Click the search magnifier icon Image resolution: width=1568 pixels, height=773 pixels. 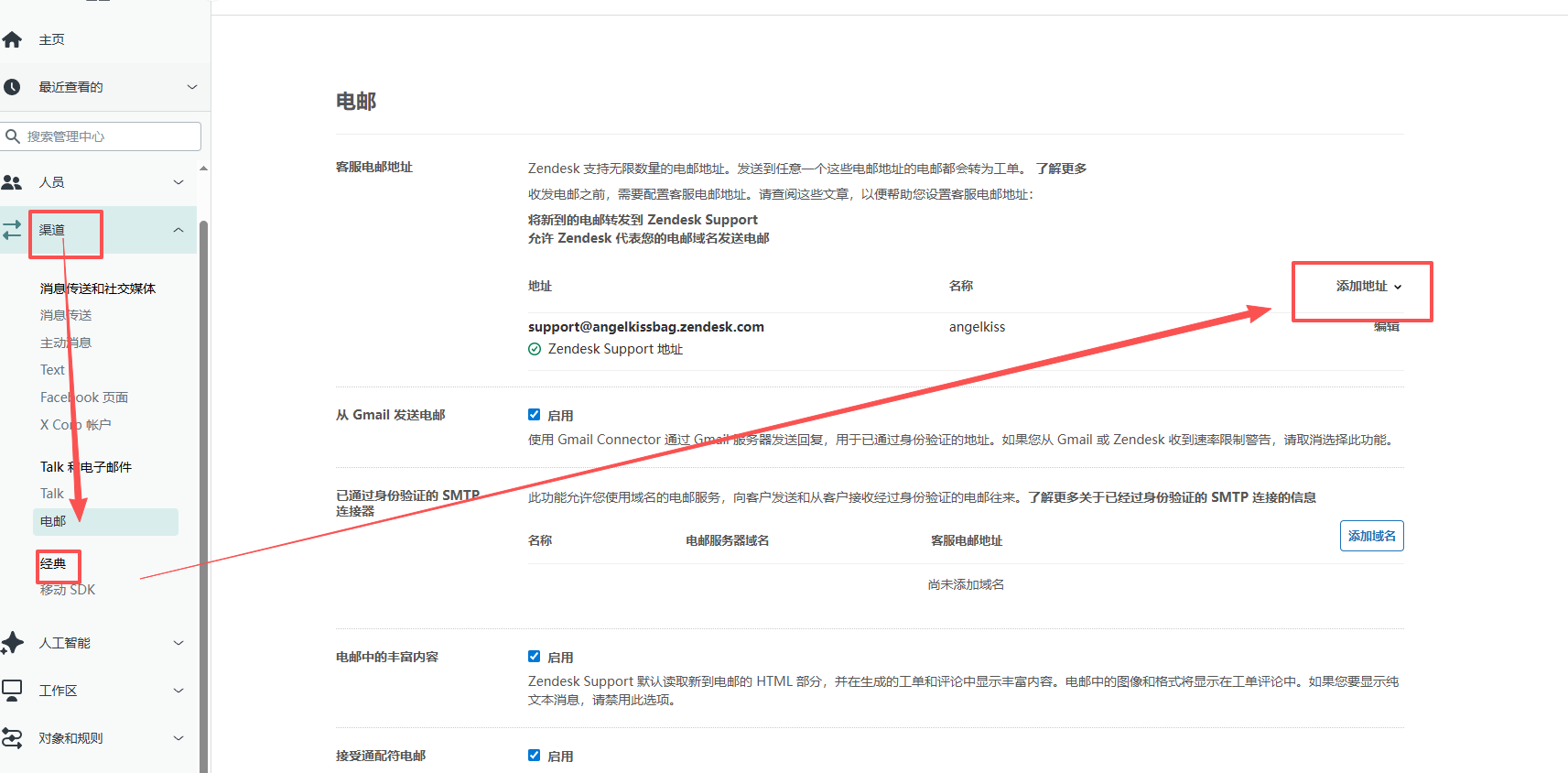[x=13, y=136]
